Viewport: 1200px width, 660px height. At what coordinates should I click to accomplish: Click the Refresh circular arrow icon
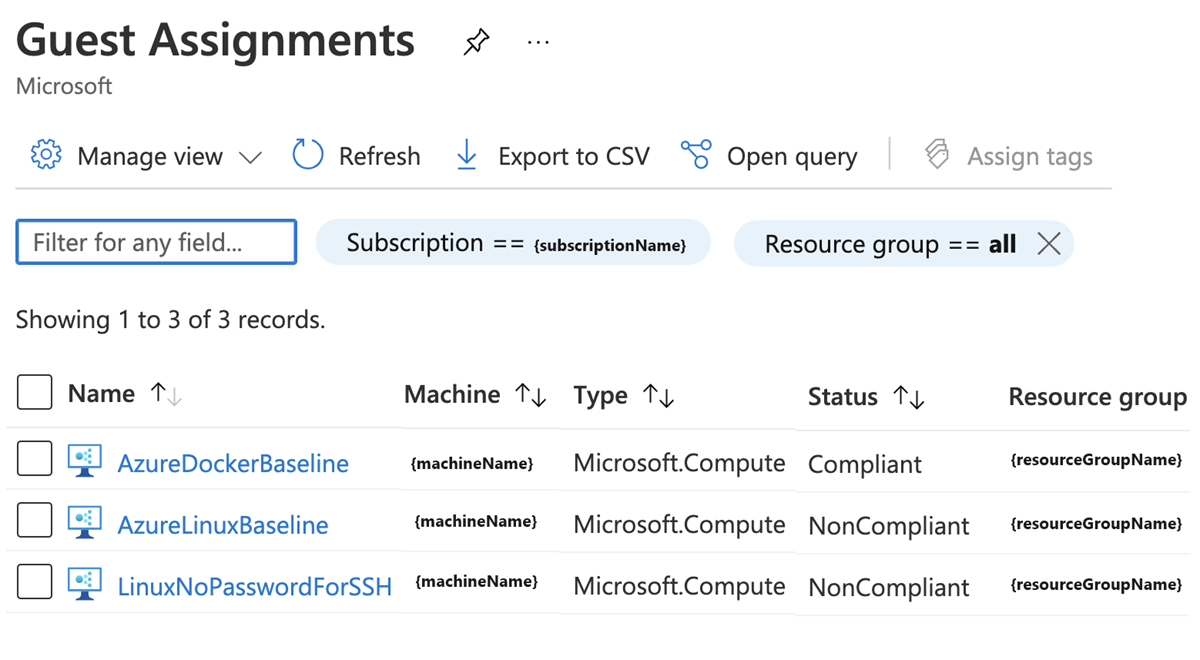pos(306,155)
